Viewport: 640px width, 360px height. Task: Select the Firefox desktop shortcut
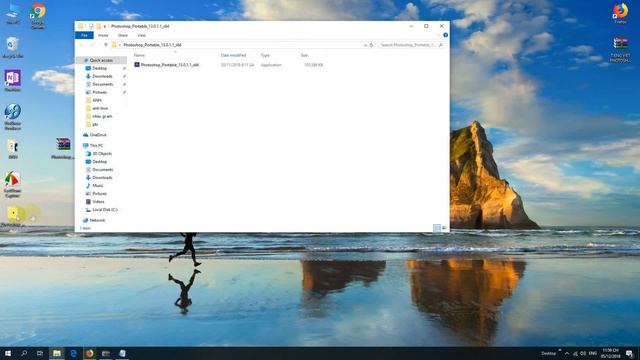pyautogui.click(x=620, y=13)
